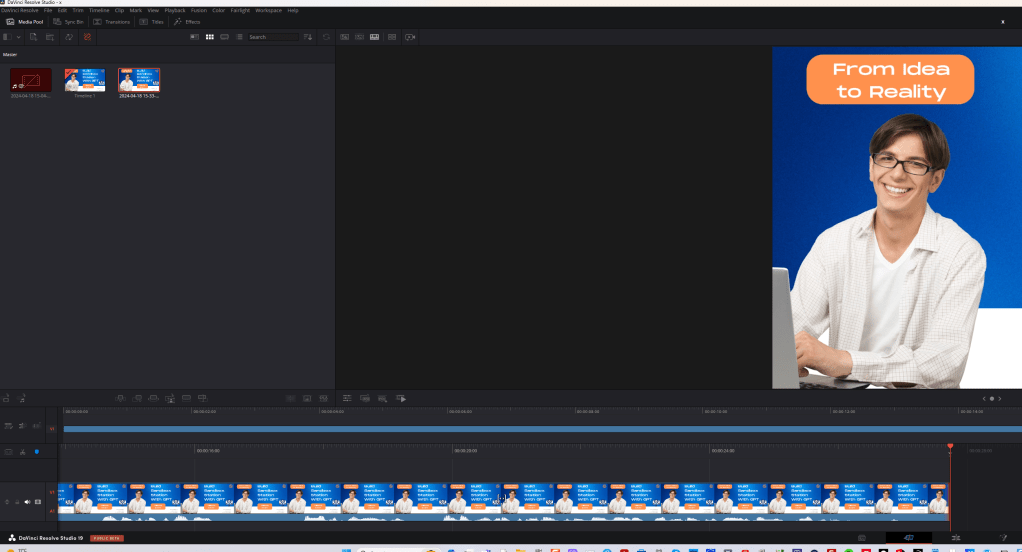Click the camera replay icon

coord(410,37)
